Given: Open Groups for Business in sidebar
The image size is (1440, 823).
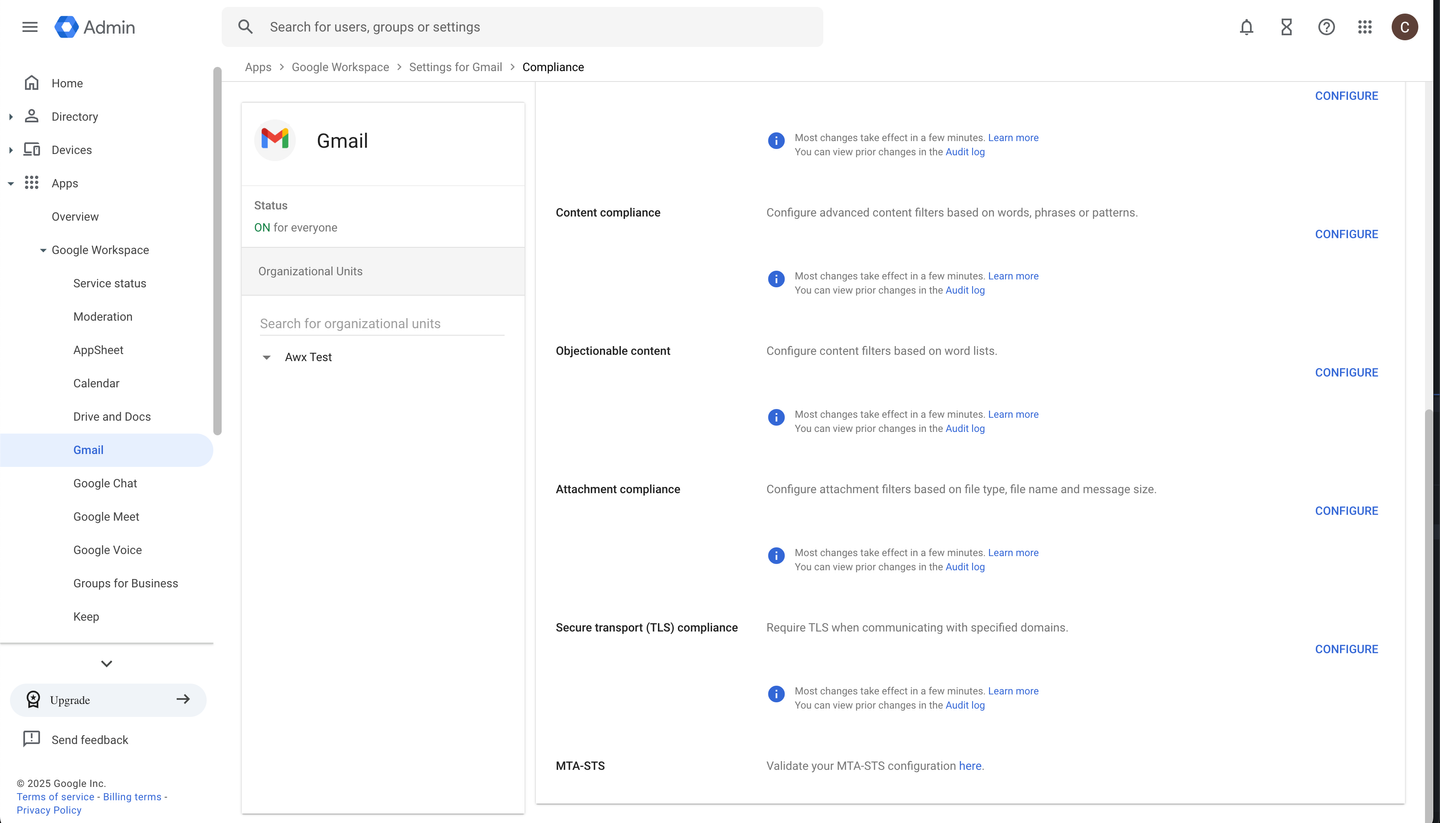Looking at the screenshot, I should [x=125, y=583].
